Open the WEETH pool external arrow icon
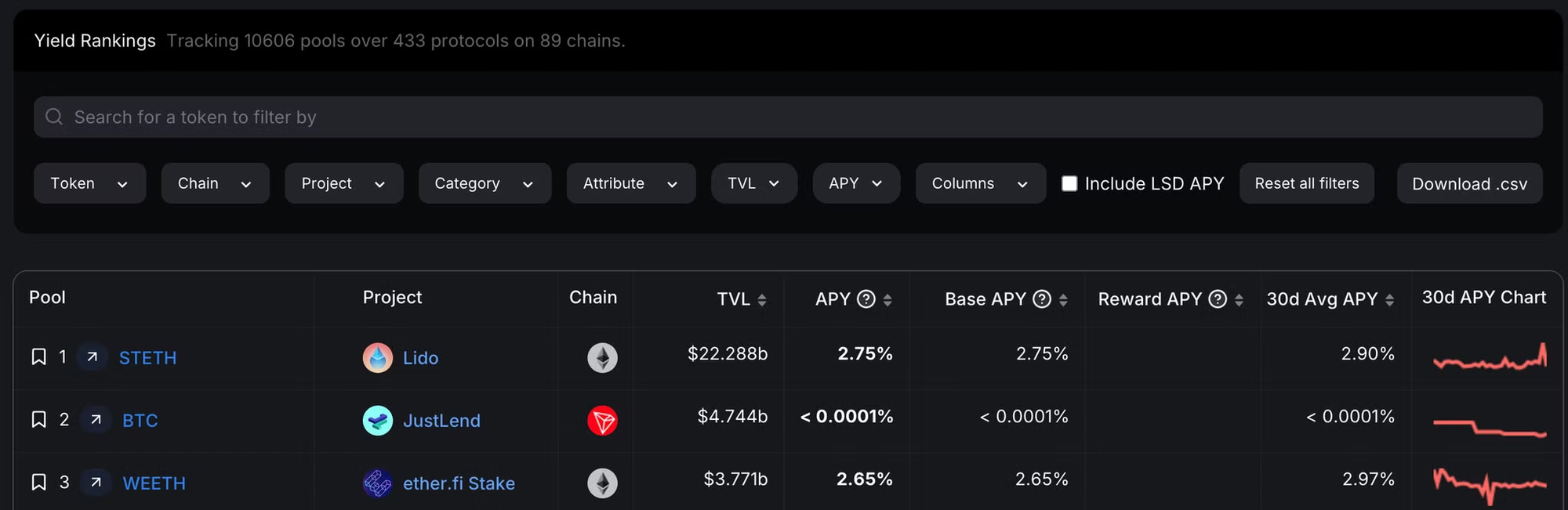Image resolution: width=1568 pixels, height=510 pixels. (96, 483)
